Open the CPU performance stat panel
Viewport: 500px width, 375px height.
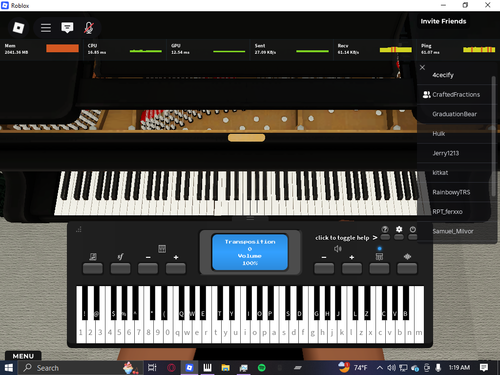click(x=125, y=49)
